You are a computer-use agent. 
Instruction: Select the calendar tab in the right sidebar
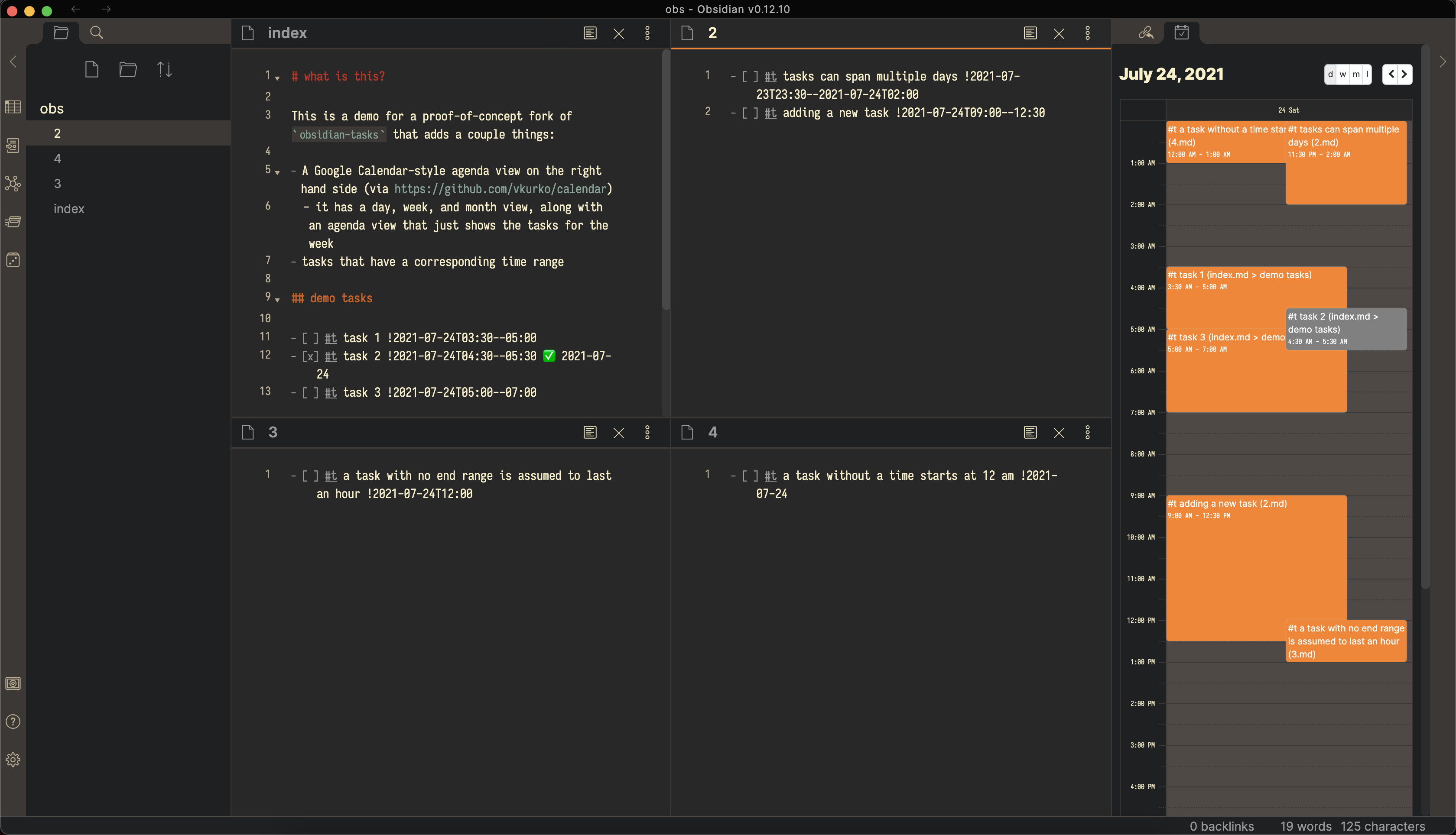1183,32
